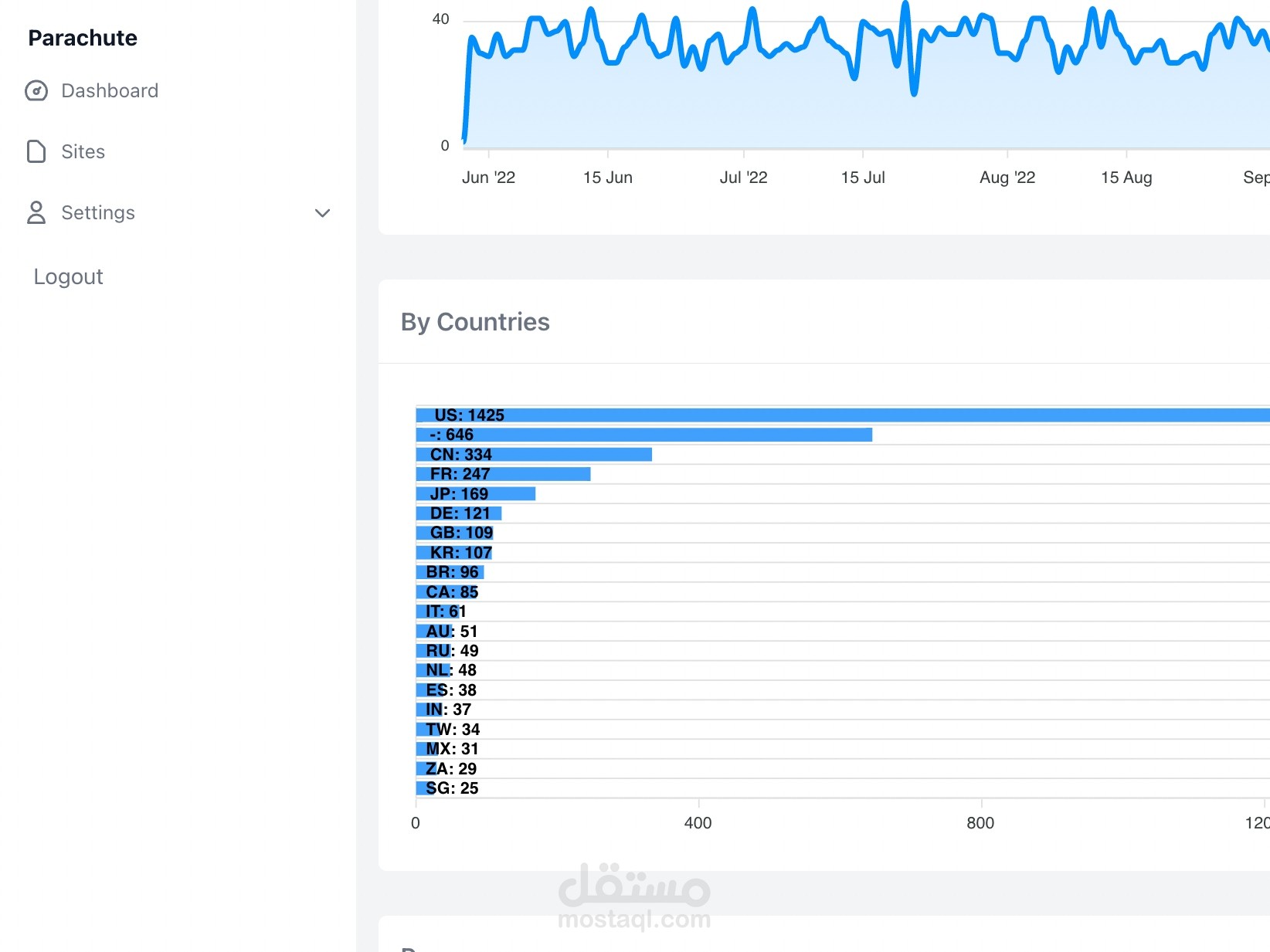Open the Dashboard menu item
The image size is (1270, 952).
coord(110,91)
